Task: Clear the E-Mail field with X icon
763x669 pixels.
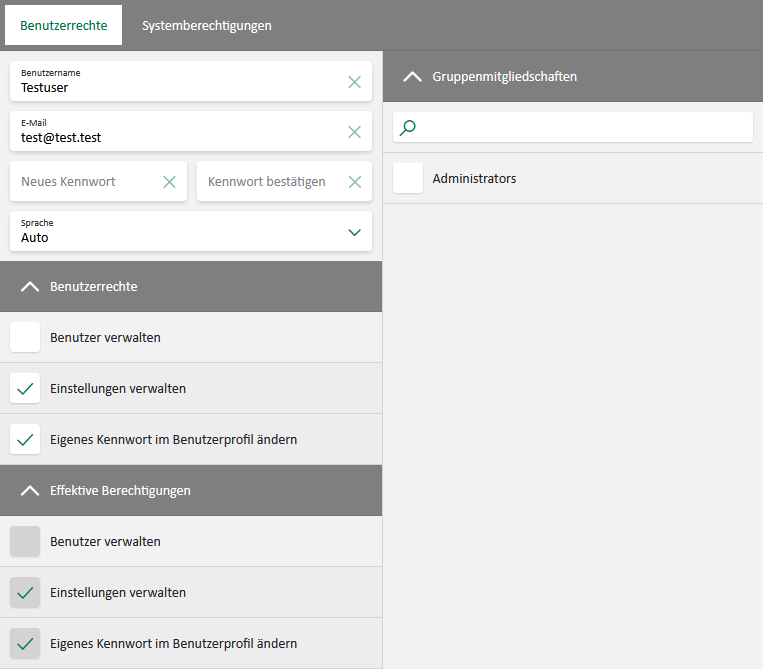Action: click(x=354, y=132)
